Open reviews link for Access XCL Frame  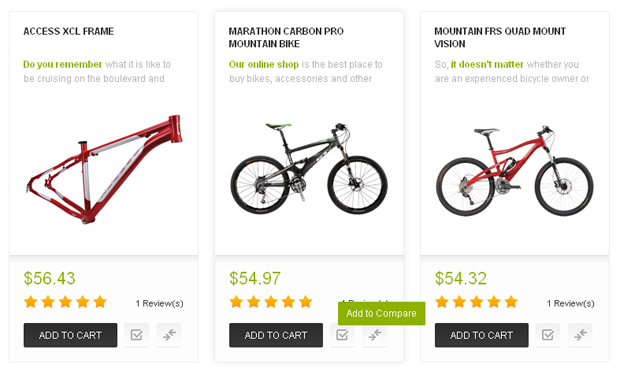pos(159,303)
